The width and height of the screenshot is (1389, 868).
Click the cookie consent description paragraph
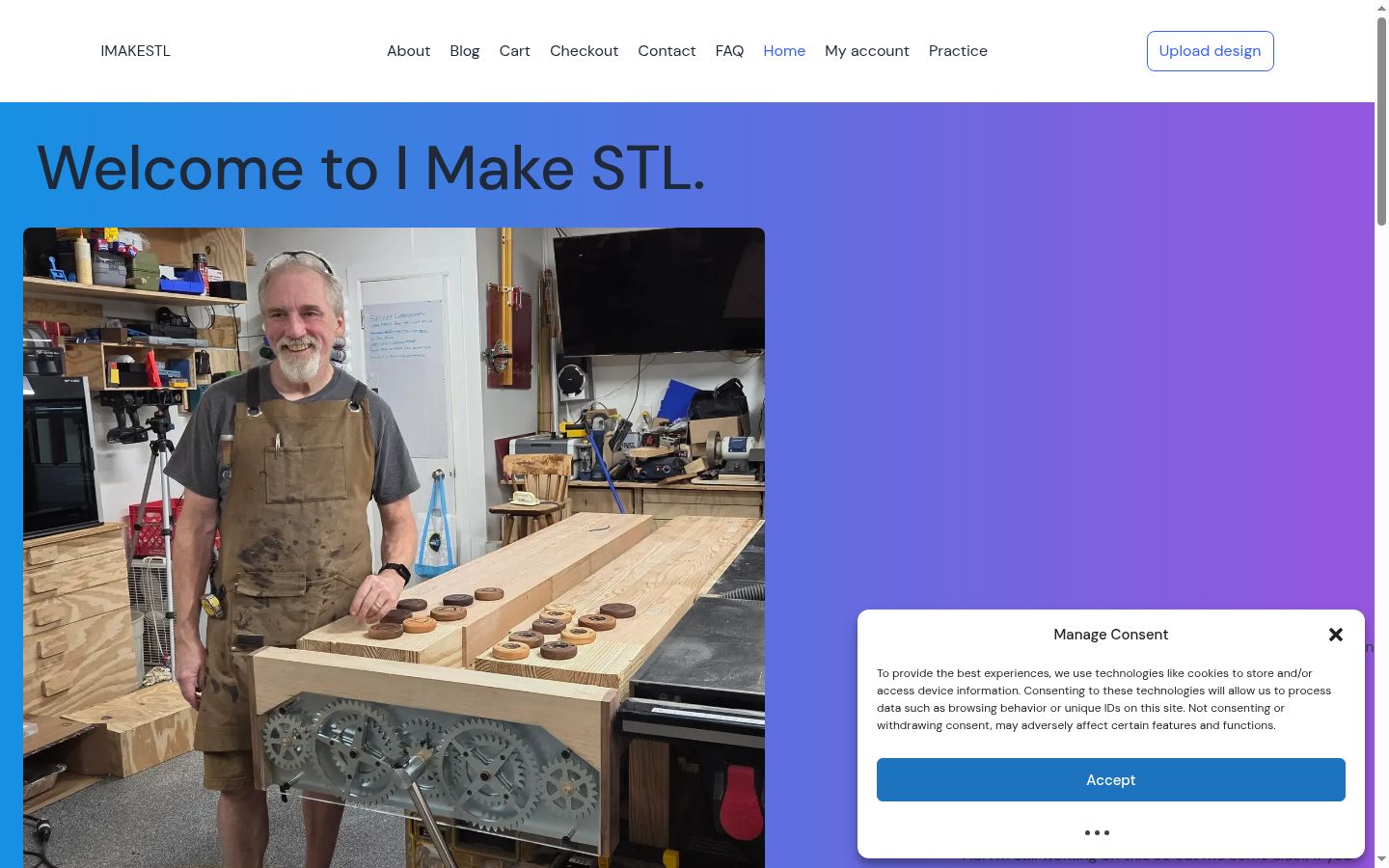(1104, 699)
